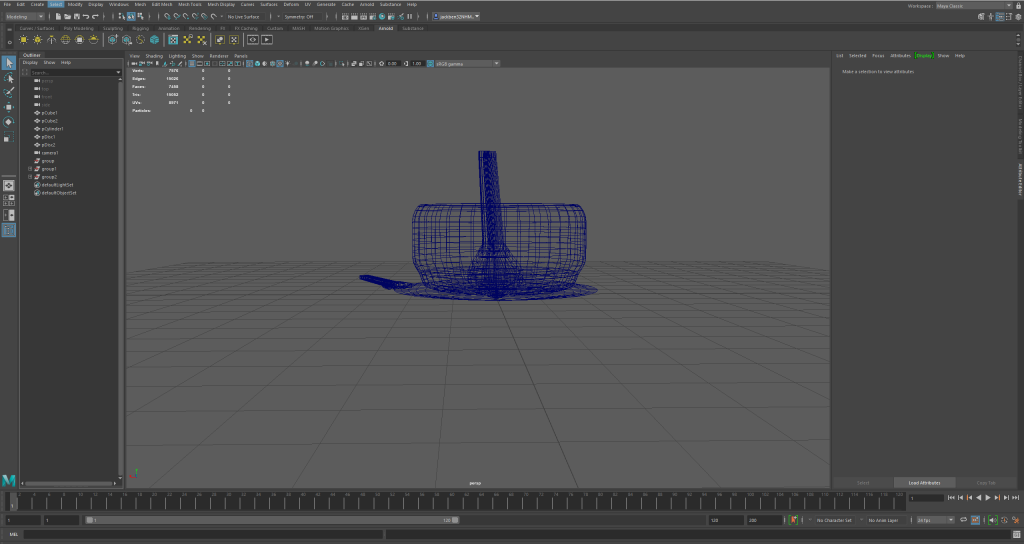Open the Shading menu in viewport panel
This screenshot has height=544, width=1024.
pyautogui.click(x=154, y=56)
